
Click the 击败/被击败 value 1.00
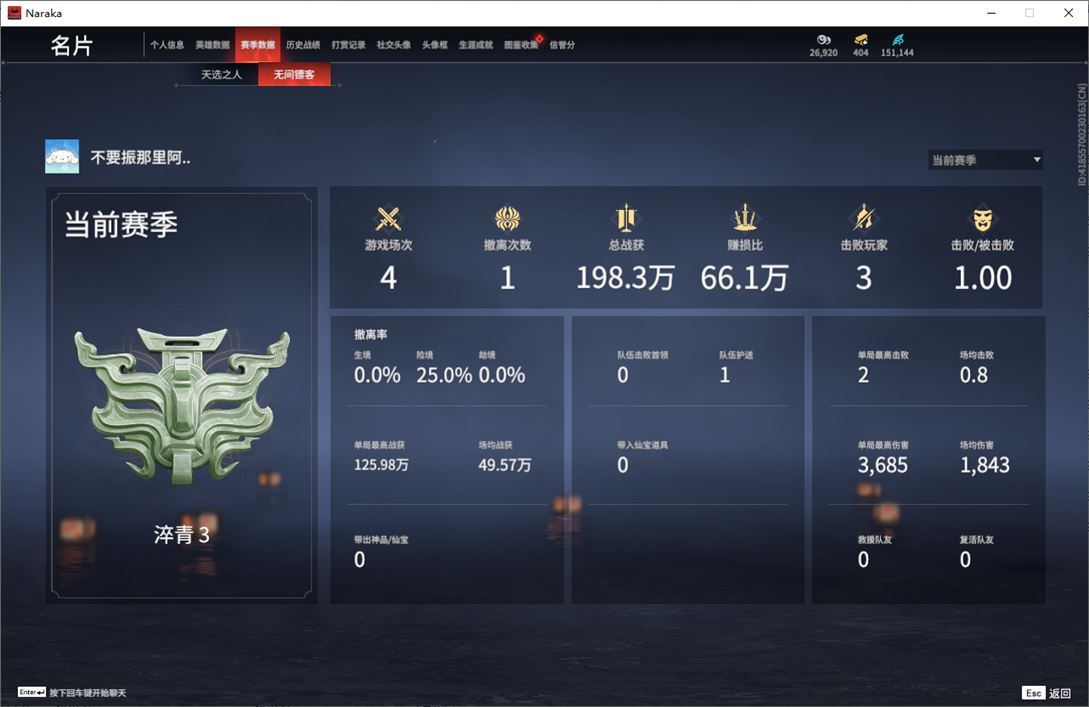983,278
